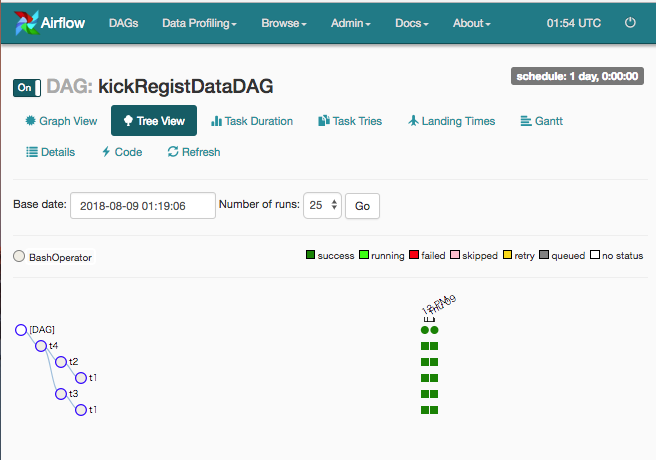The width and height of the screenshot is (656, 460).
Task: Open the Task Tries view
Action: pyautogui.click(x=350, y=121)
